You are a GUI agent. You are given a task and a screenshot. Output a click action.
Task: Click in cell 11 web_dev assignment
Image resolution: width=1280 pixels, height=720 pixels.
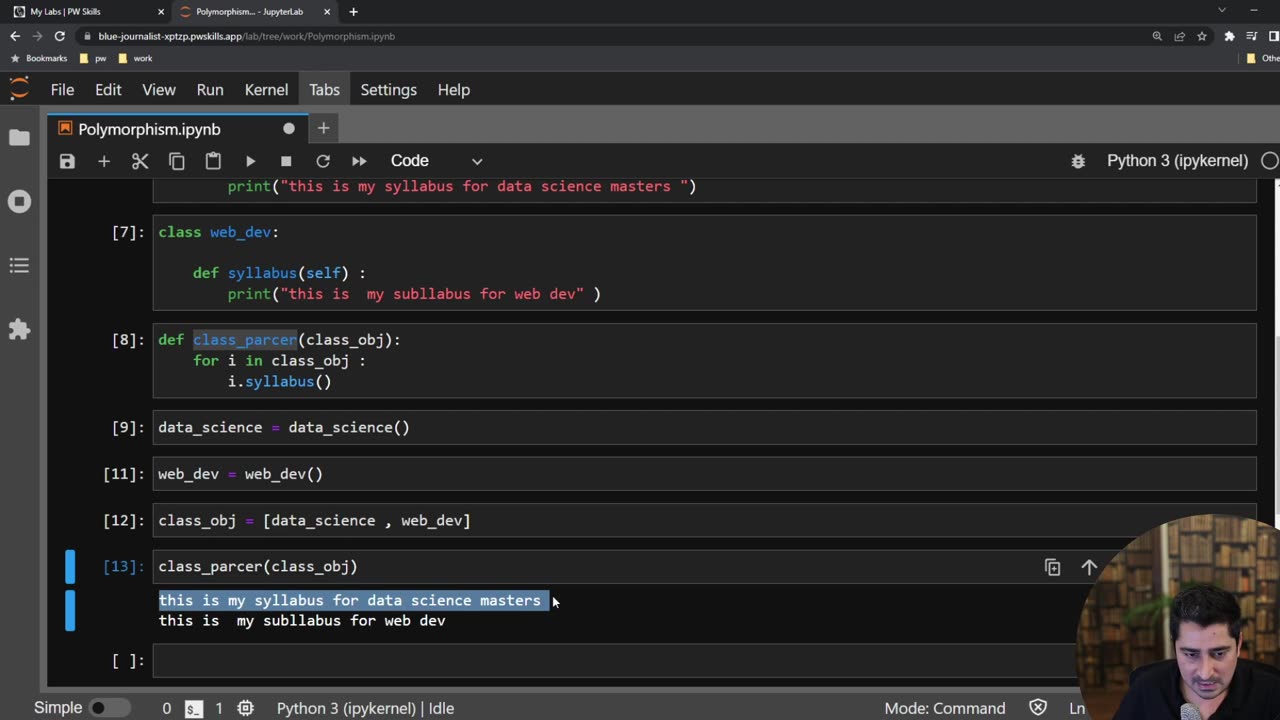coord(704,474)
